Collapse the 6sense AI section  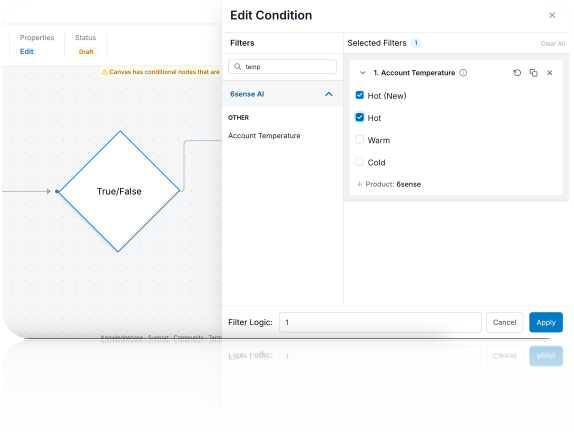click(x=329, y=94)
